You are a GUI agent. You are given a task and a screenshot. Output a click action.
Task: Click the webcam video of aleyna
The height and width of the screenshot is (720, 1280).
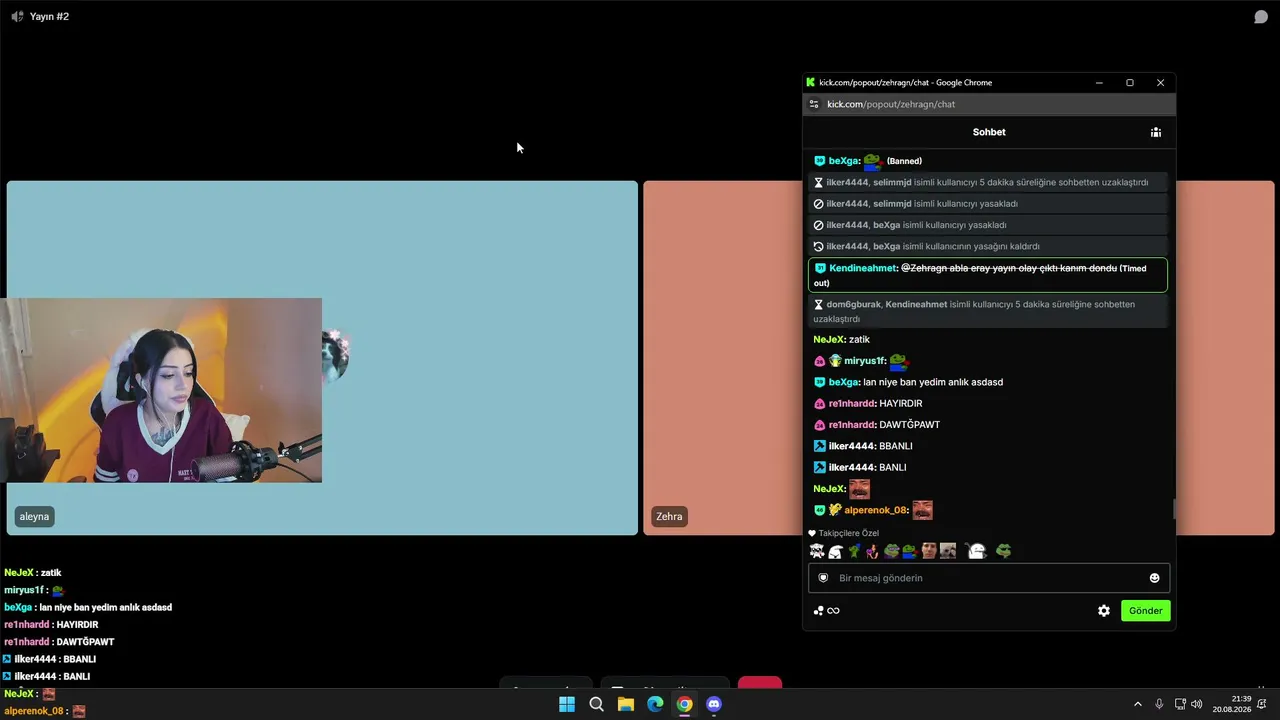coord(161,390)
